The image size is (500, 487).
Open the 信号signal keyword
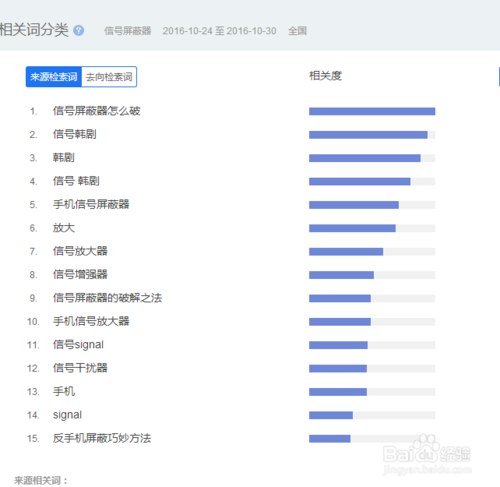tap(78, 345)
